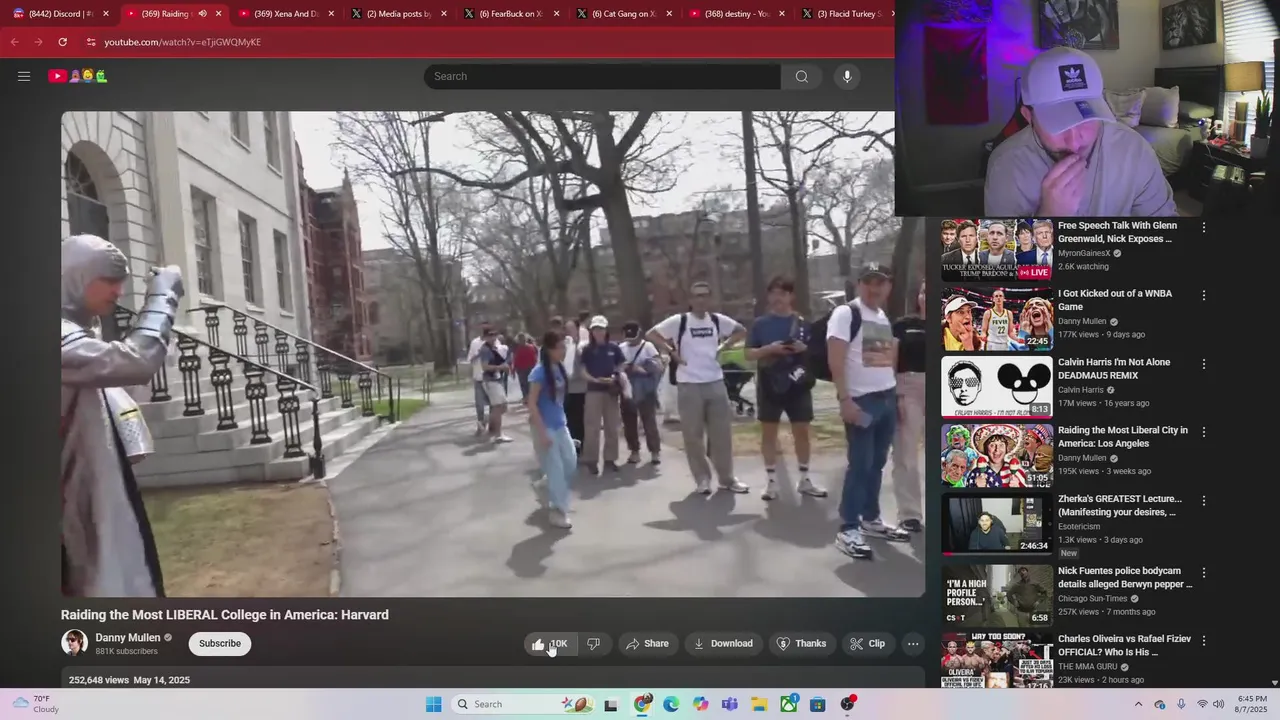The height and width of the screenshot is (720, 1280).
Task: Open weather widget showing 70°F
Action: 36,704
